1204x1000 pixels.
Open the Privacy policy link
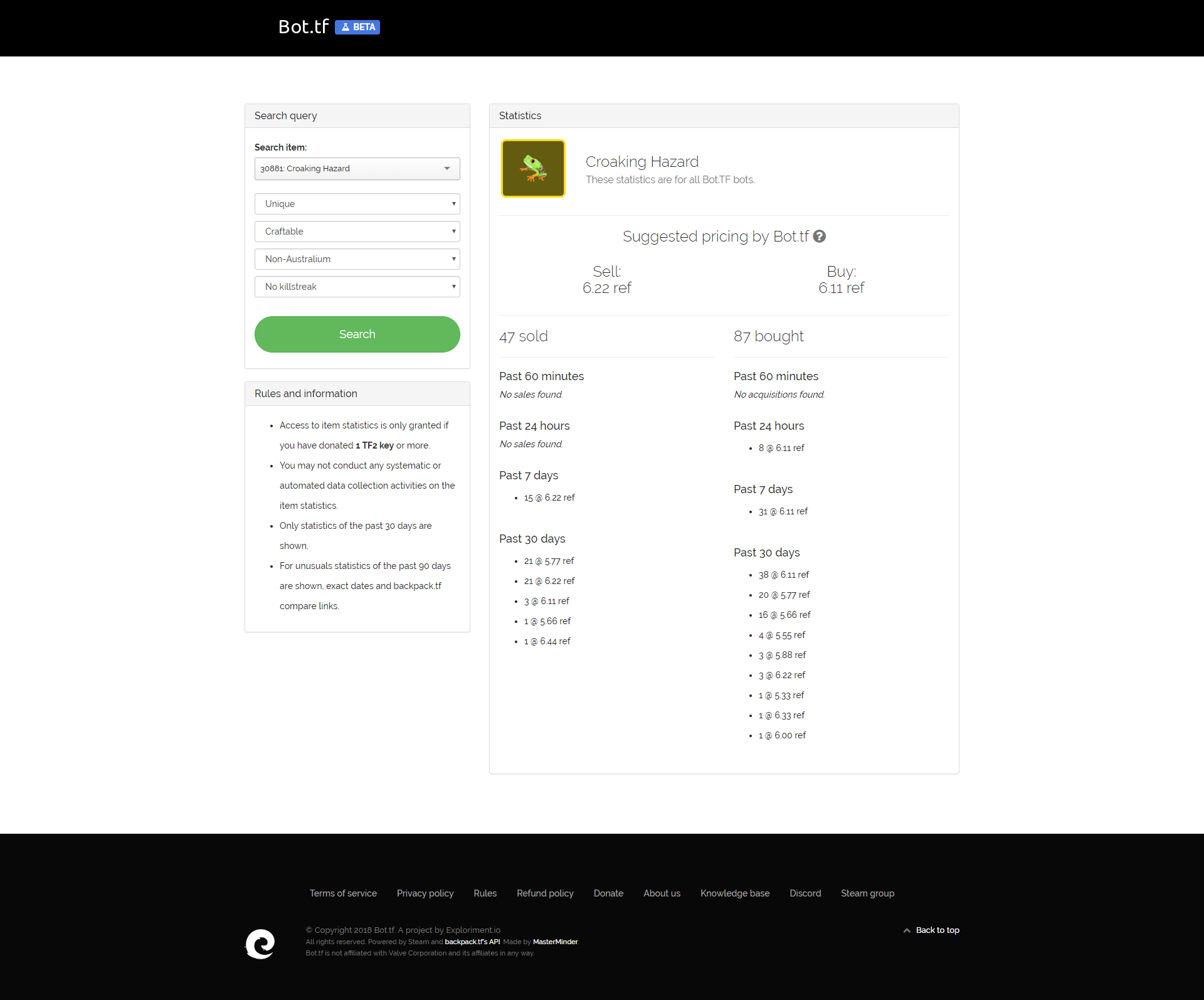(x=425, y=893)
